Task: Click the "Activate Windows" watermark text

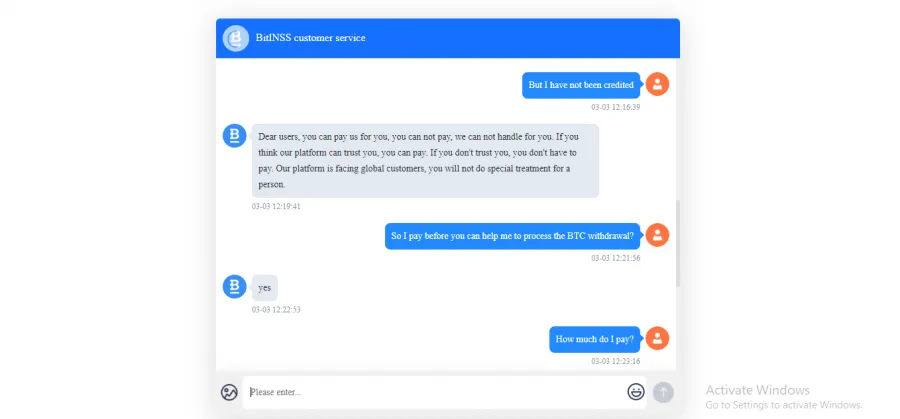Action: [758, 390]
